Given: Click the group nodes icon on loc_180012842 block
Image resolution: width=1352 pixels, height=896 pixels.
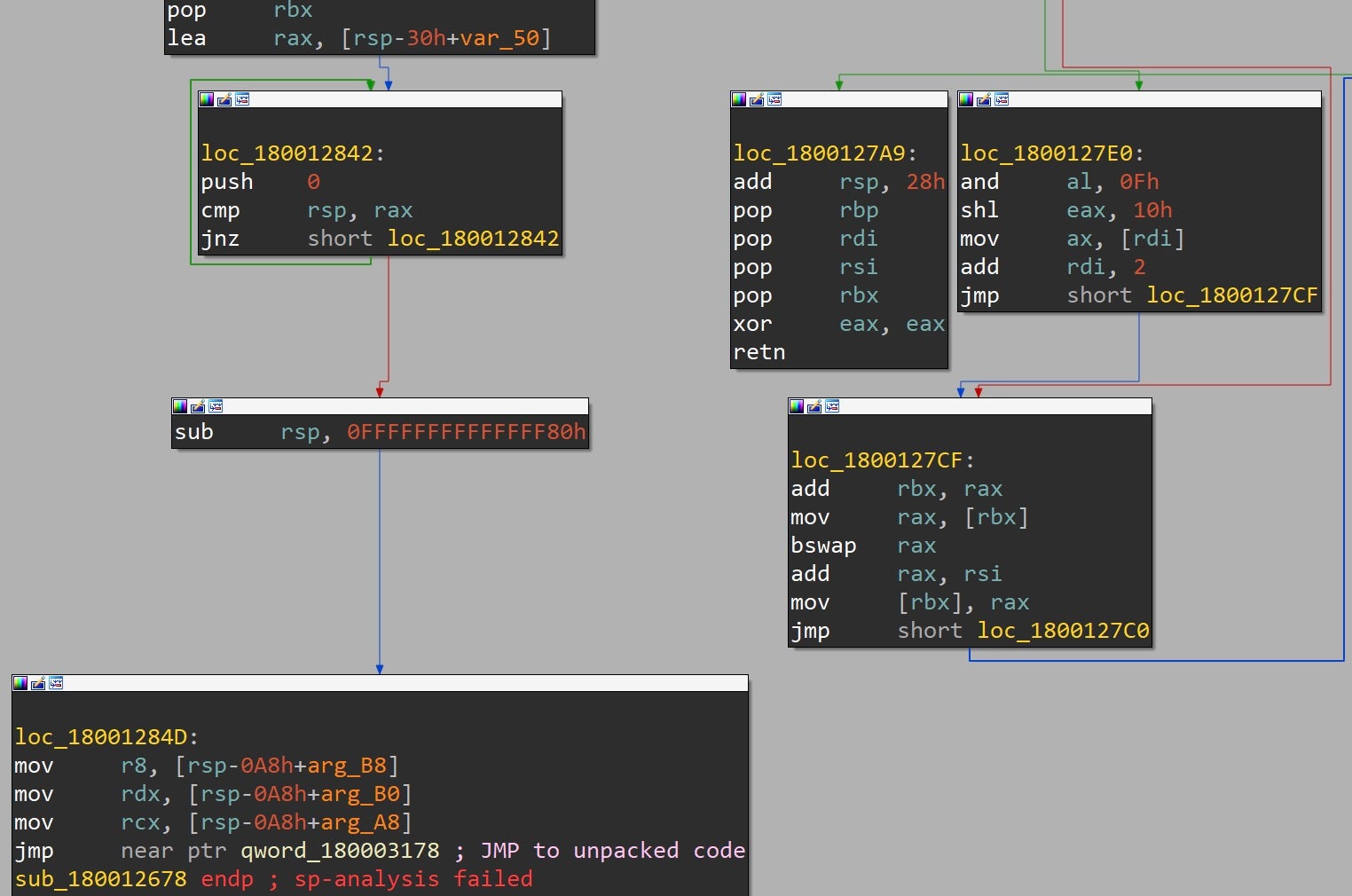Looking at the screenshot, I should click(x=242, y=99).
